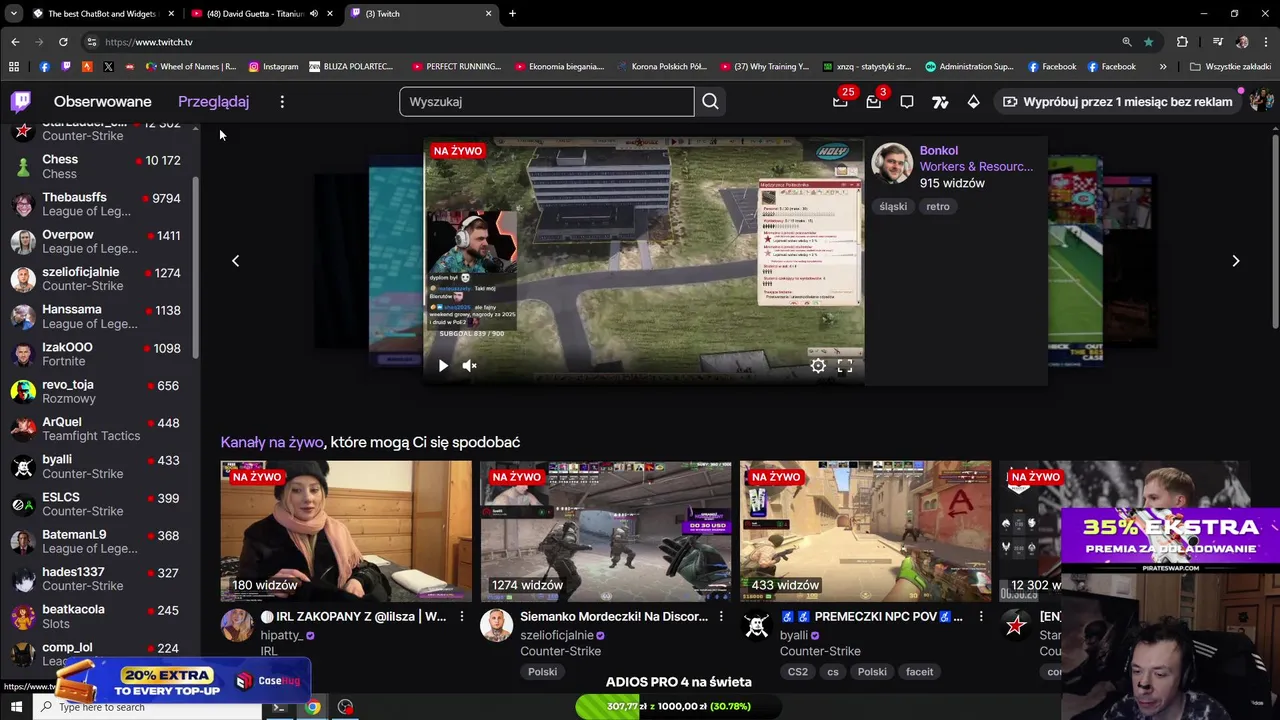Open ESLCS channel in sidebar
The height and width of the screenshot is (720, 1280).
[x=100, y=504]
